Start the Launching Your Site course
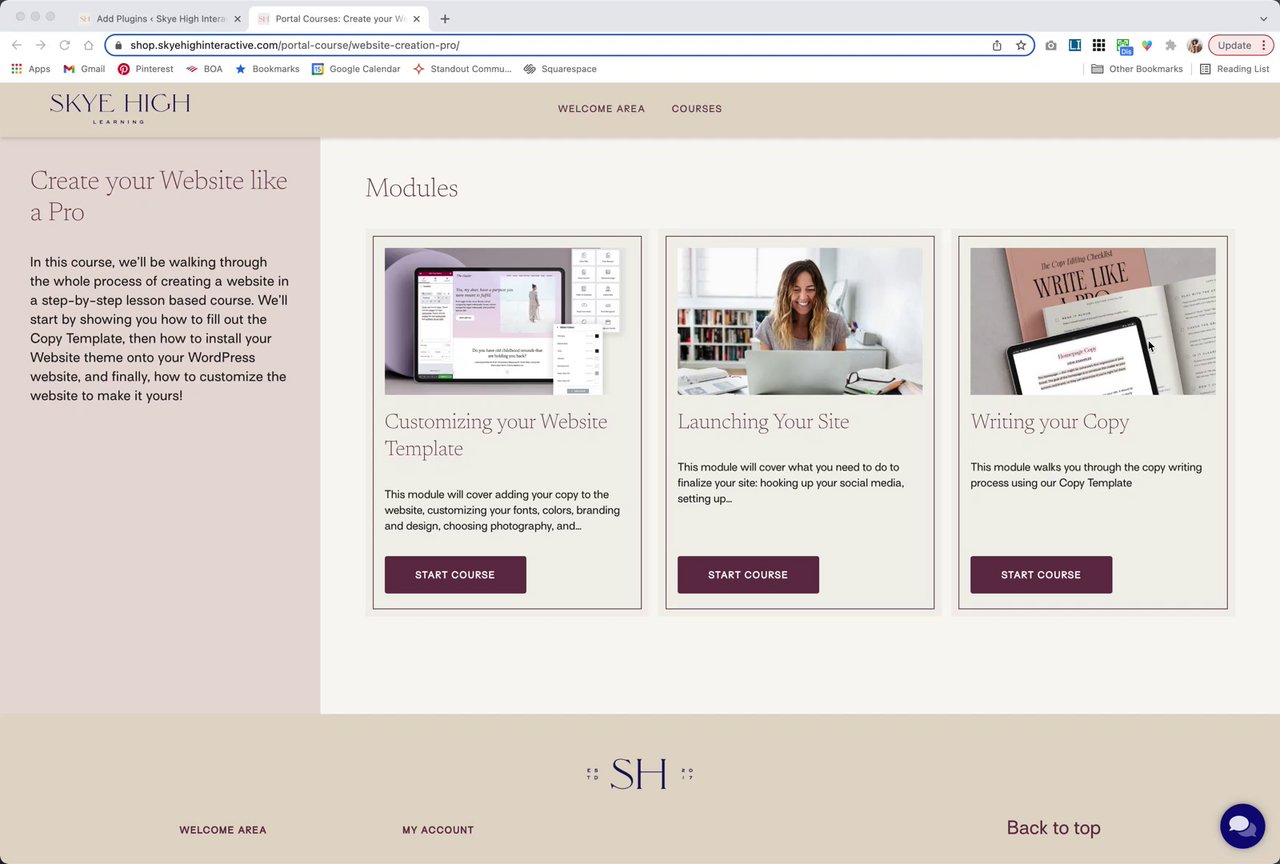Screen dimensions: 1280x864 tap(748, 575)
